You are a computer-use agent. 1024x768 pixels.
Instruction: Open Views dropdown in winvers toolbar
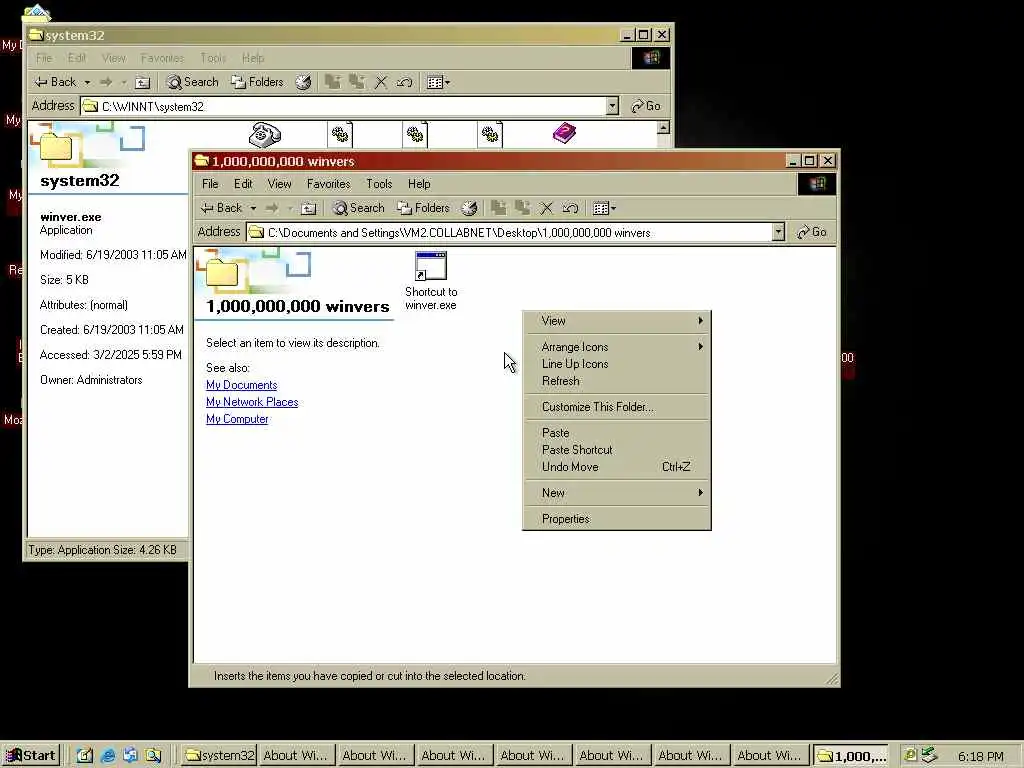(x=604, y=208)
